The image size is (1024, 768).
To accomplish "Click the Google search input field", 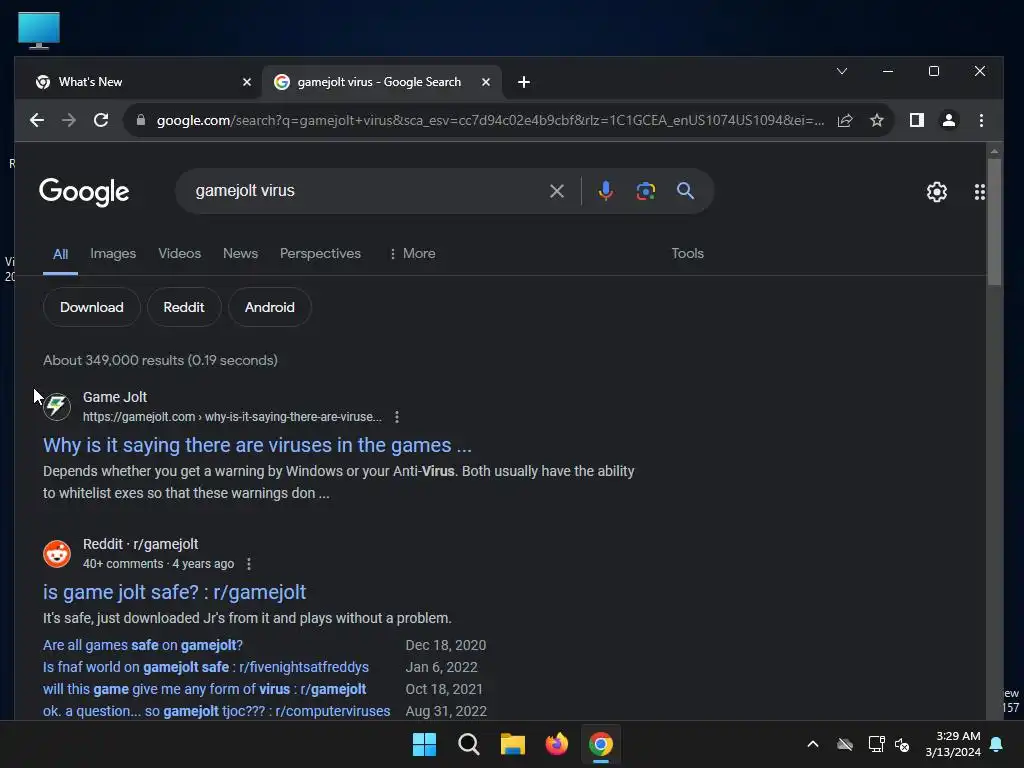I will coord(366,191).
